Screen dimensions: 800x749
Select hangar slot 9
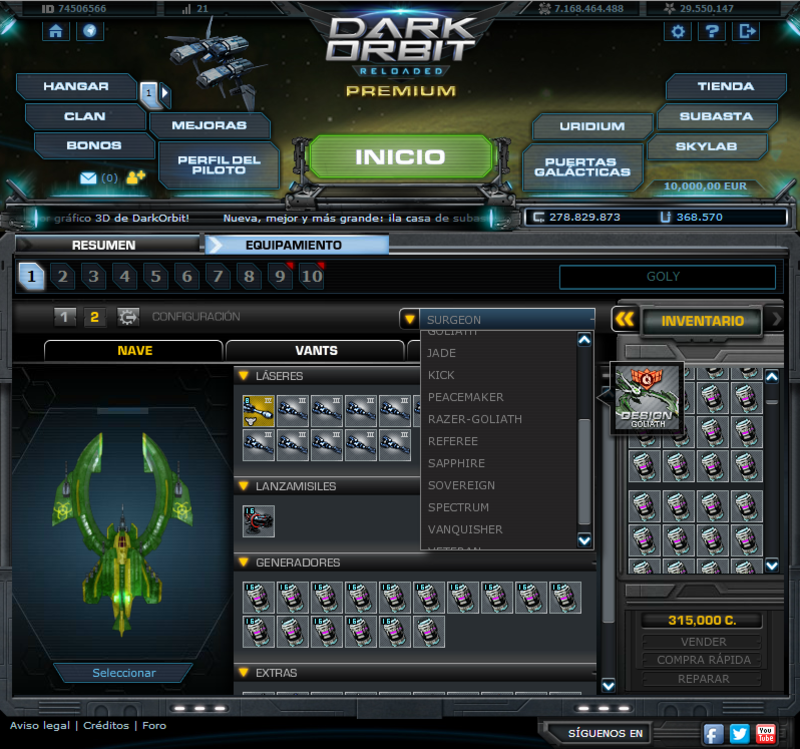tap(280, 277)
